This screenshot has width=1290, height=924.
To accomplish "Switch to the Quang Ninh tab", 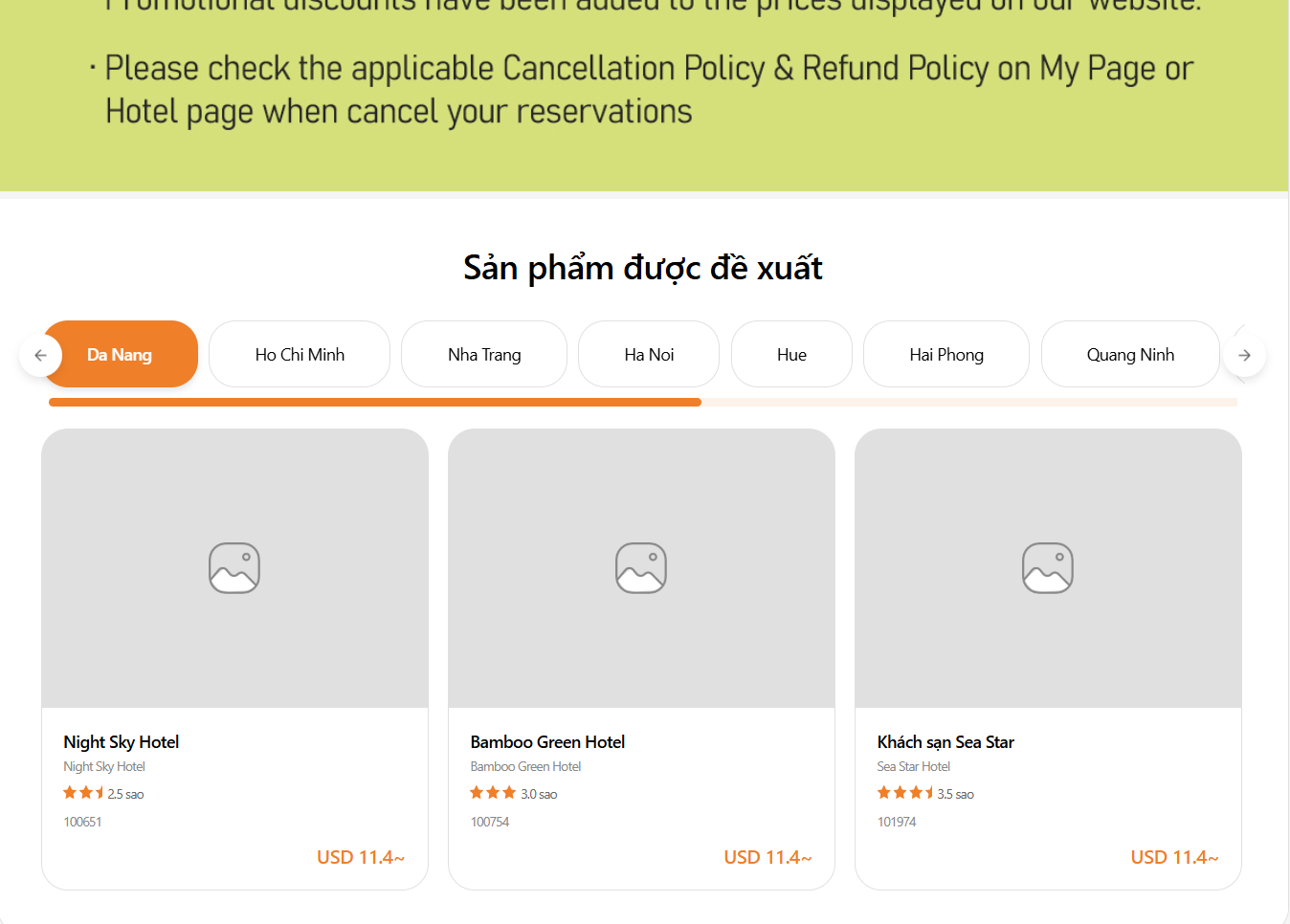I will point(1130,355).
